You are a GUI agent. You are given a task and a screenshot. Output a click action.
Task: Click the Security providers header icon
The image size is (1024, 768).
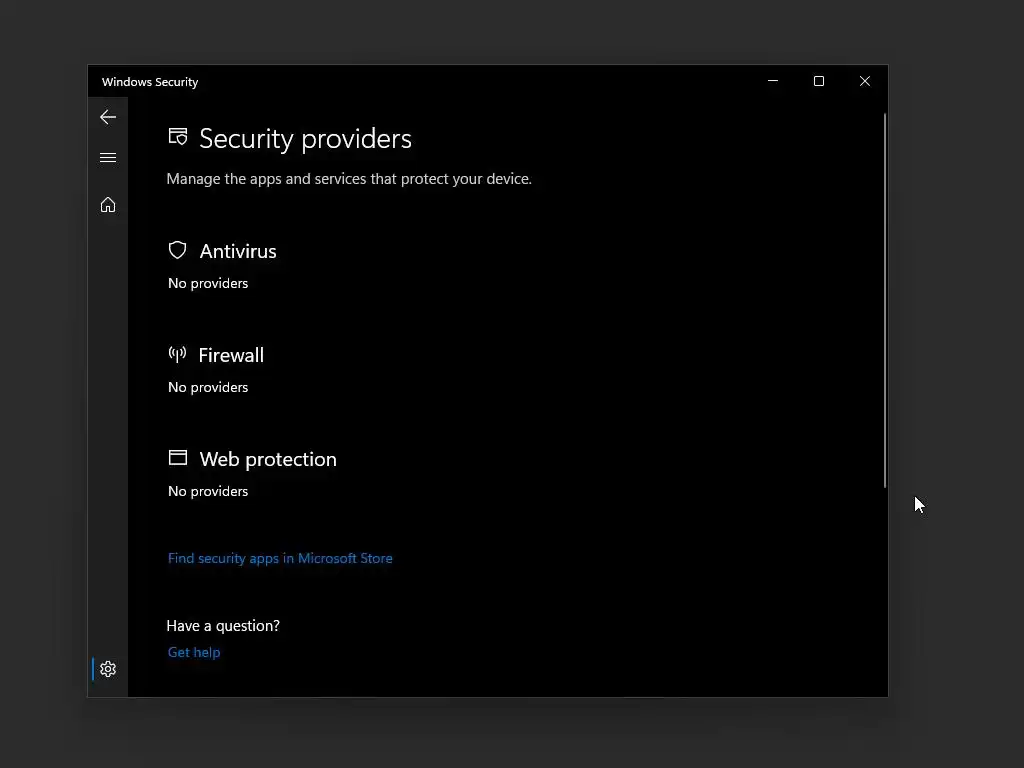[178, 137]
